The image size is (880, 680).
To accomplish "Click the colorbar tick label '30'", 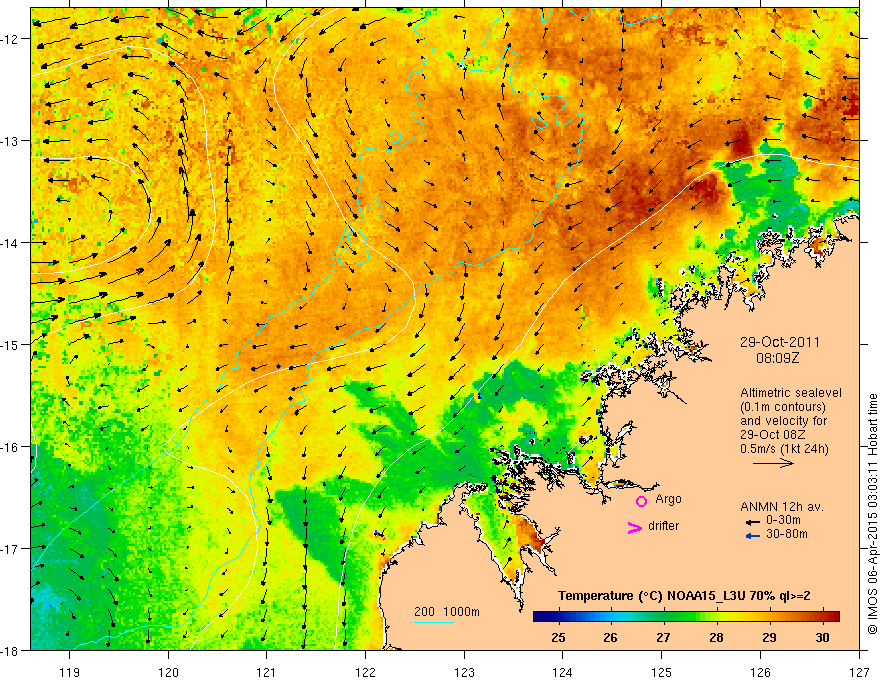I will [822, 637].
